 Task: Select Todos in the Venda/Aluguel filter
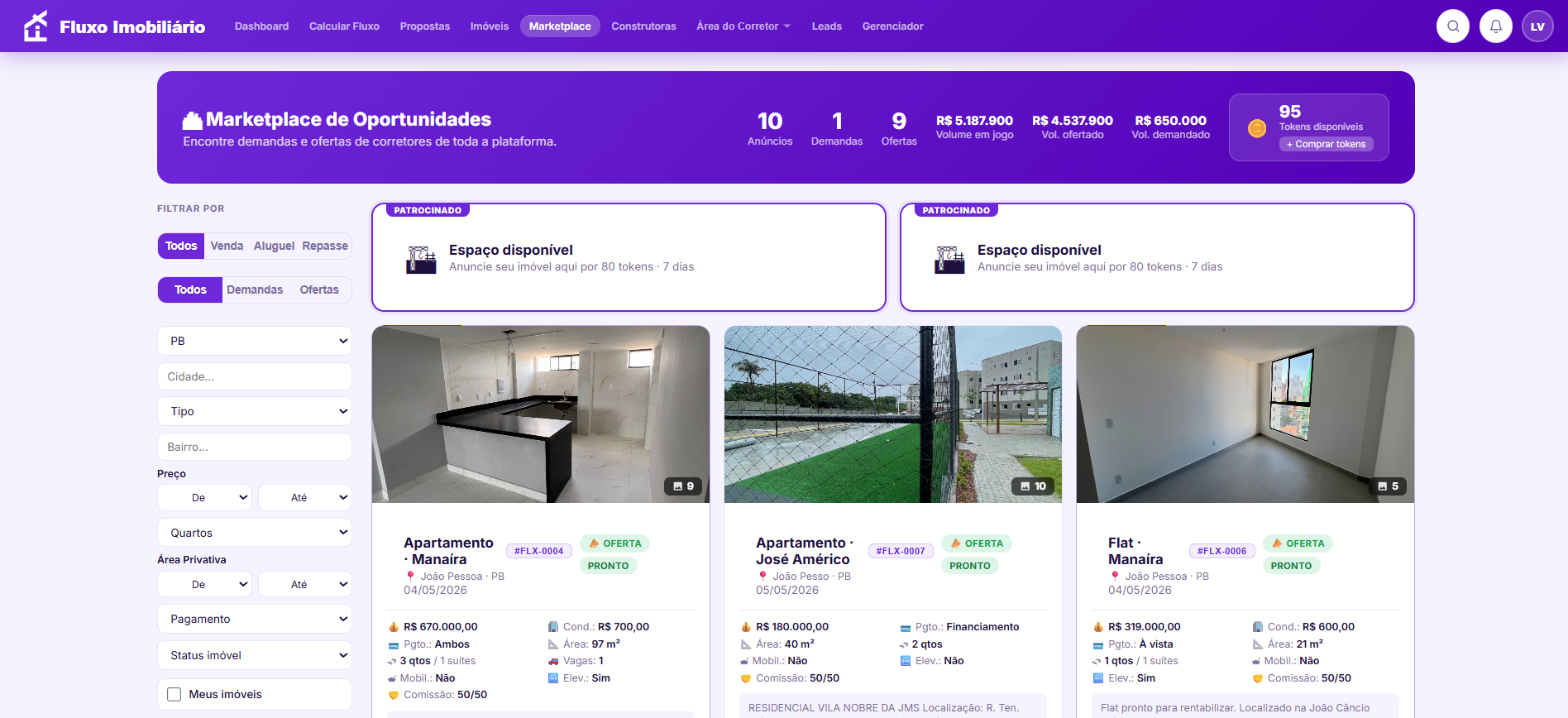click(x=181, y=246)
